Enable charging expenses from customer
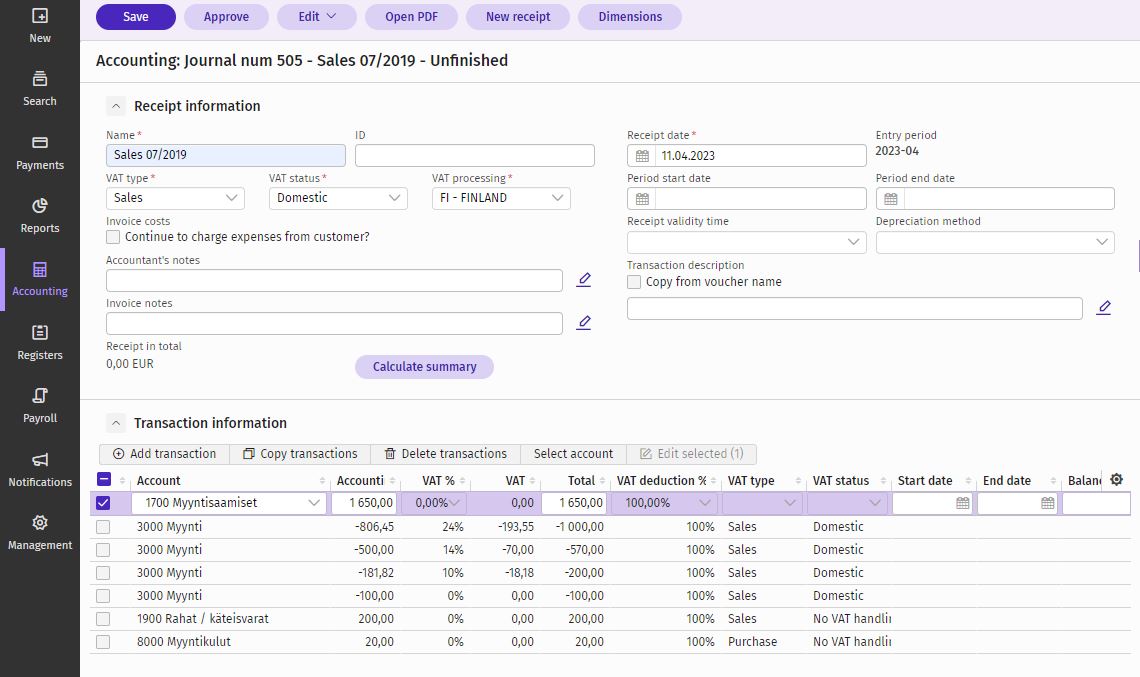The image size is (1140, 677). 114,236
